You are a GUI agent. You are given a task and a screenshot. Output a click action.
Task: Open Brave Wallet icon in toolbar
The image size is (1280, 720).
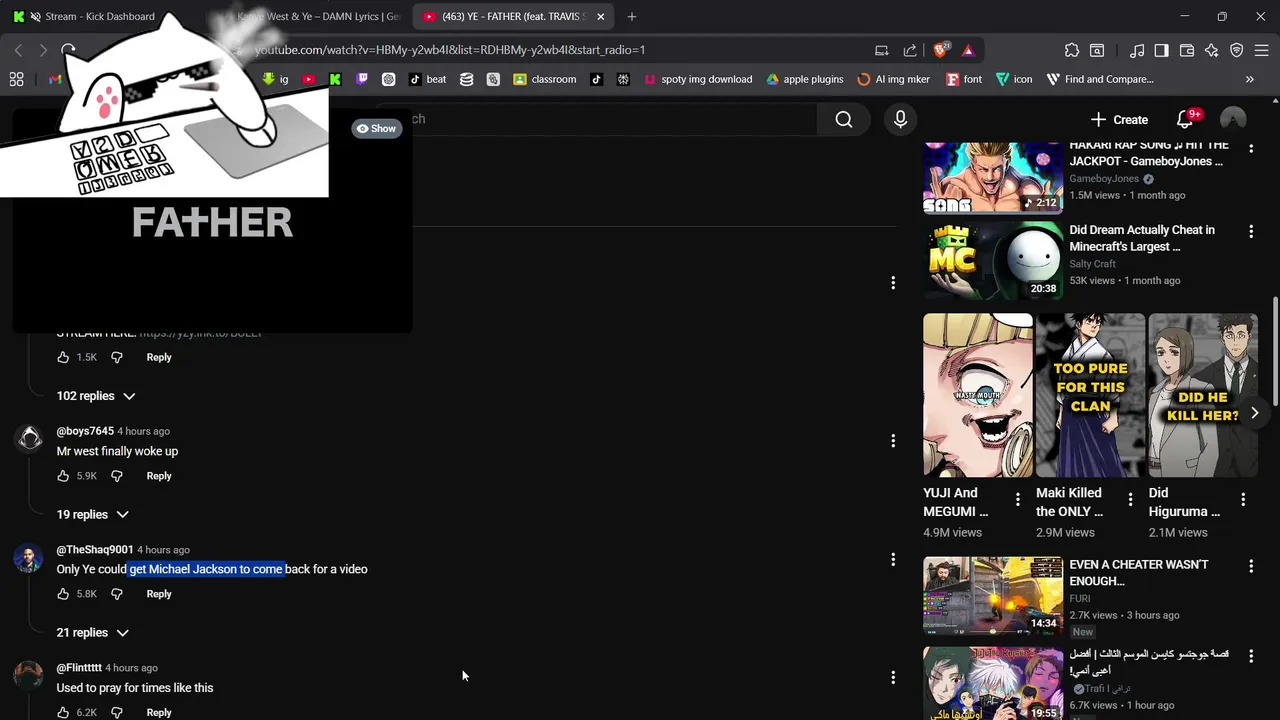click(1187, 50)
